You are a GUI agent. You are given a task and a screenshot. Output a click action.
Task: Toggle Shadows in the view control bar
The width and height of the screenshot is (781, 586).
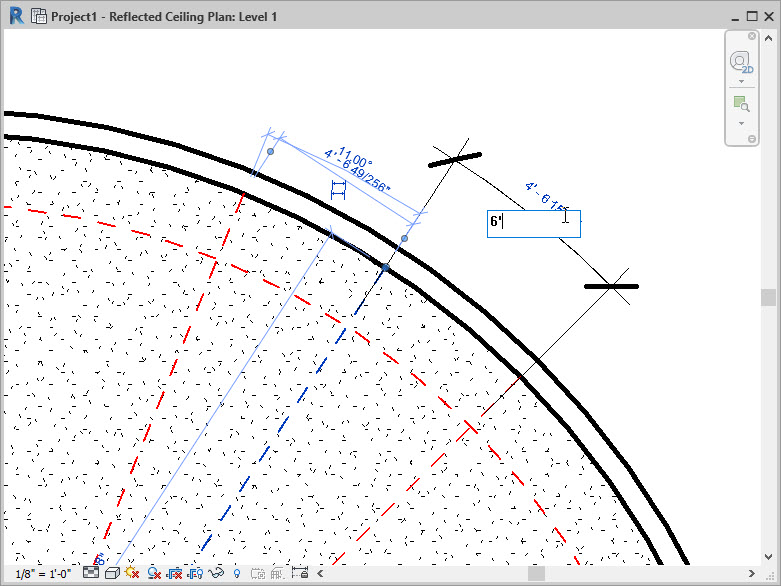pyautogui.click(x=154, y=573)
